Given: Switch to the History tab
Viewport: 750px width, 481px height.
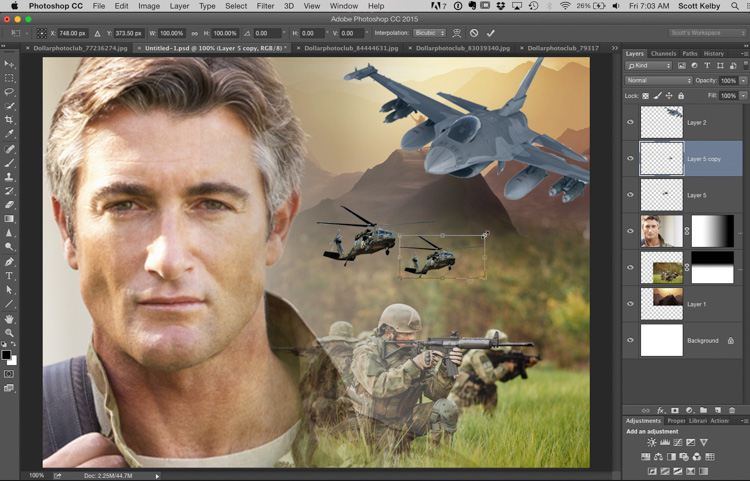Looking at the screenshot, I should click(714, 54).
